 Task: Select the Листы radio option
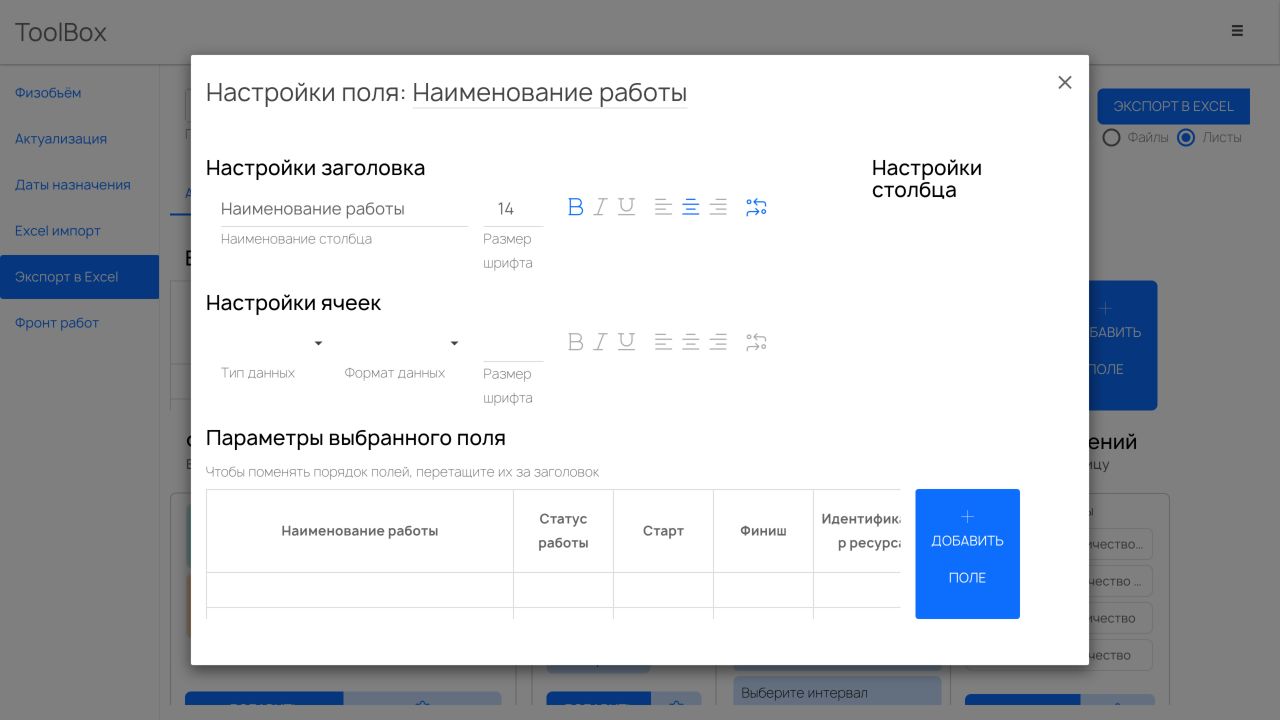click(1186, 137)
